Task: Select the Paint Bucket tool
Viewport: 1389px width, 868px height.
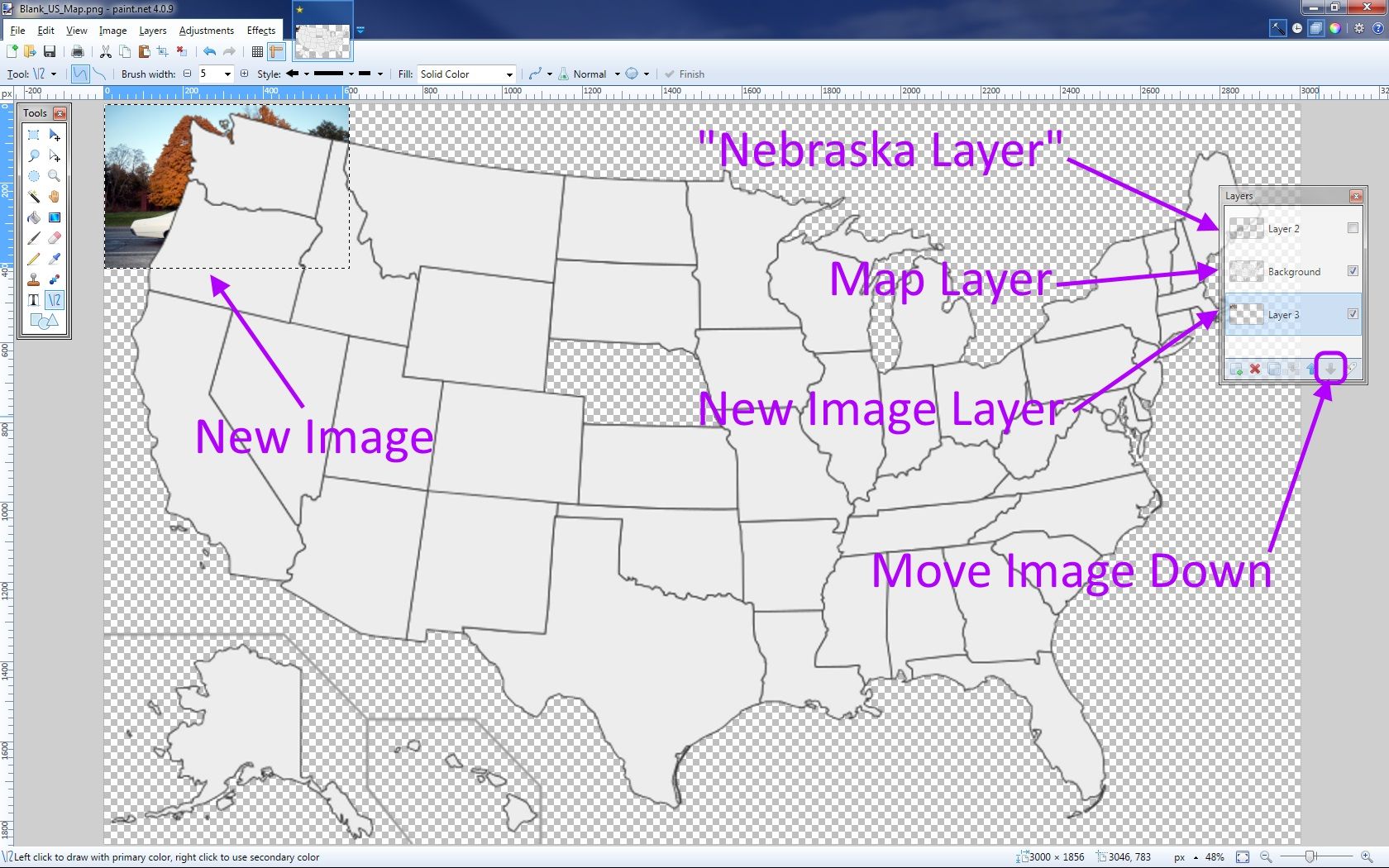Action: pos(34,217)
